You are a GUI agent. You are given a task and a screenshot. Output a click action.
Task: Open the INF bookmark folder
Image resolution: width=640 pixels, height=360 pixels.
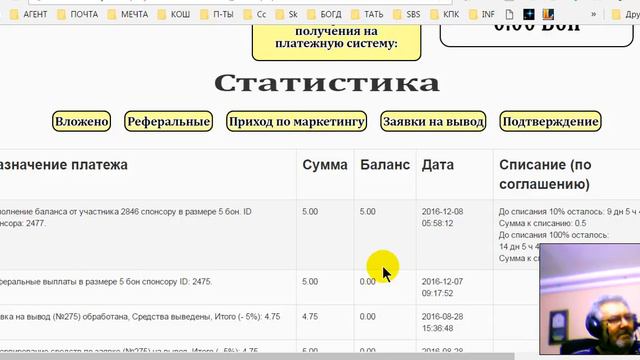pos(482,14)
